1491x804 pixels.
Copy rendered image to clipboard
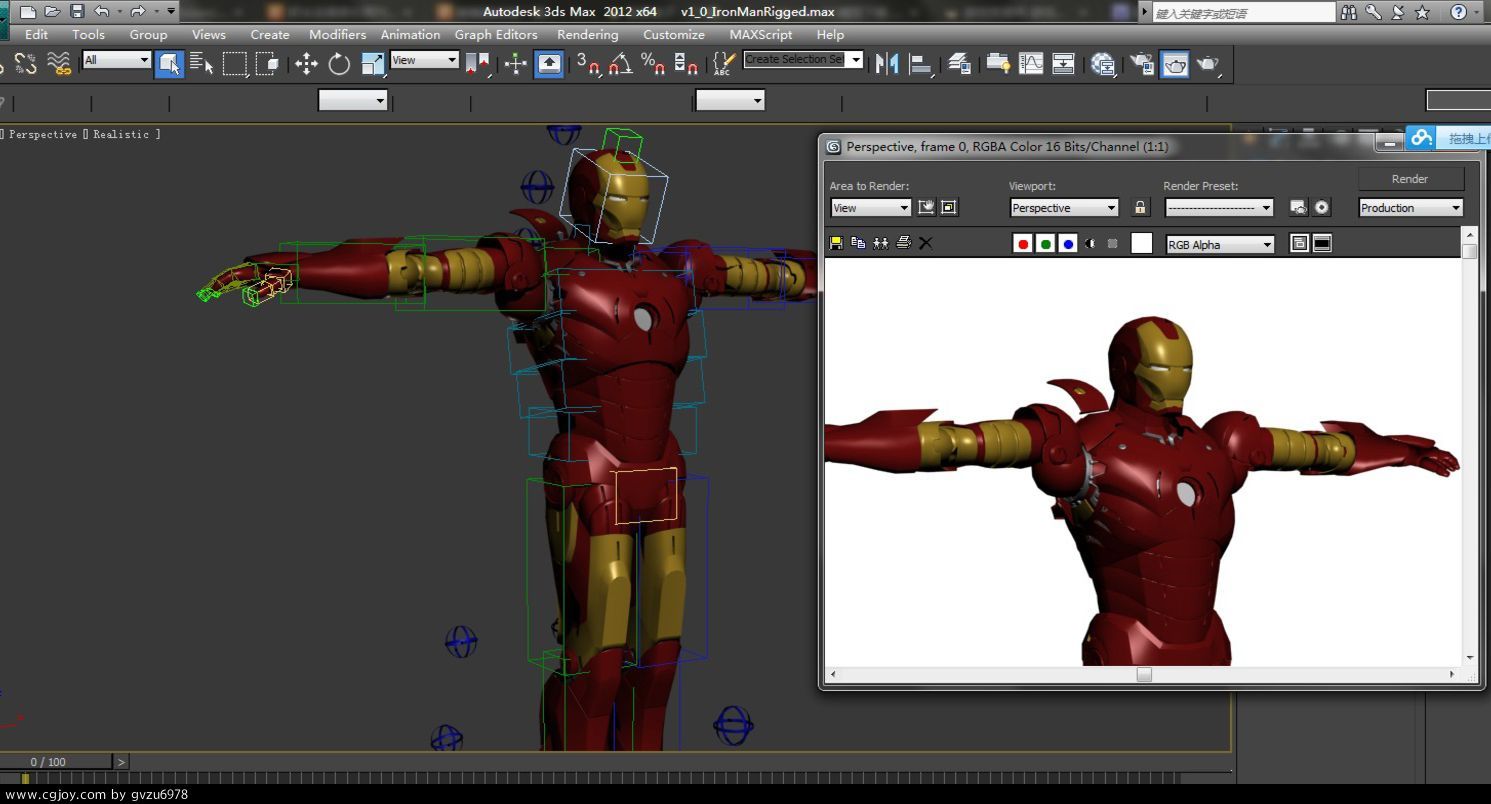pos(858,243)
